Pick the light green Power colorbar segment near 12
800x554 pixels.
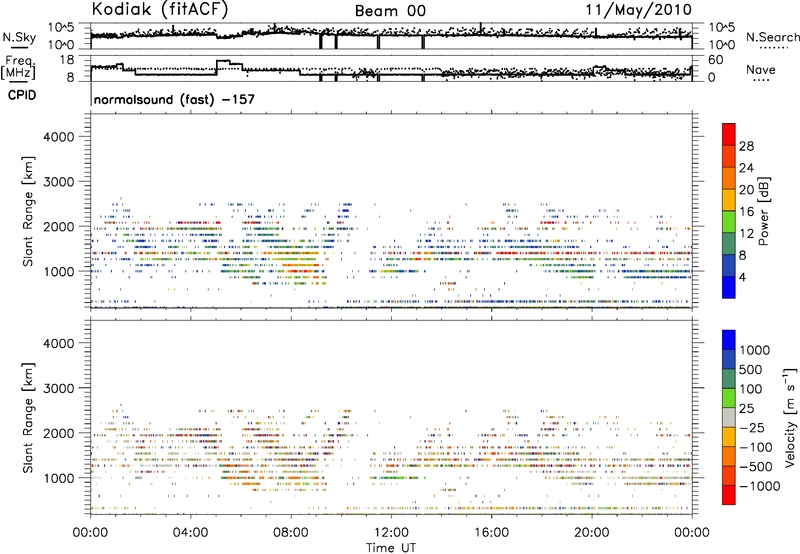(x=729, y=221)
